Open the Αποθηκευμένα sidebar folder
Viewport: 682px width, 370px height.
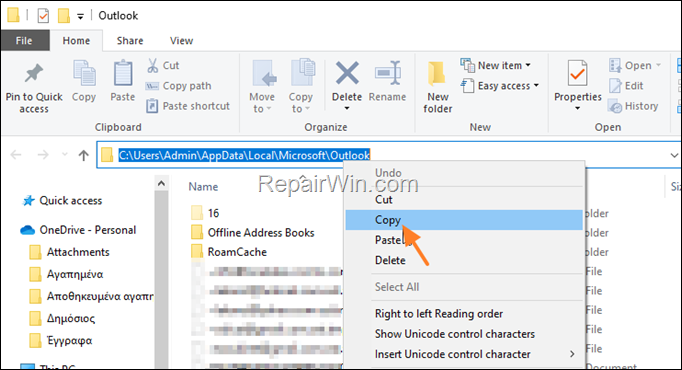91,296
